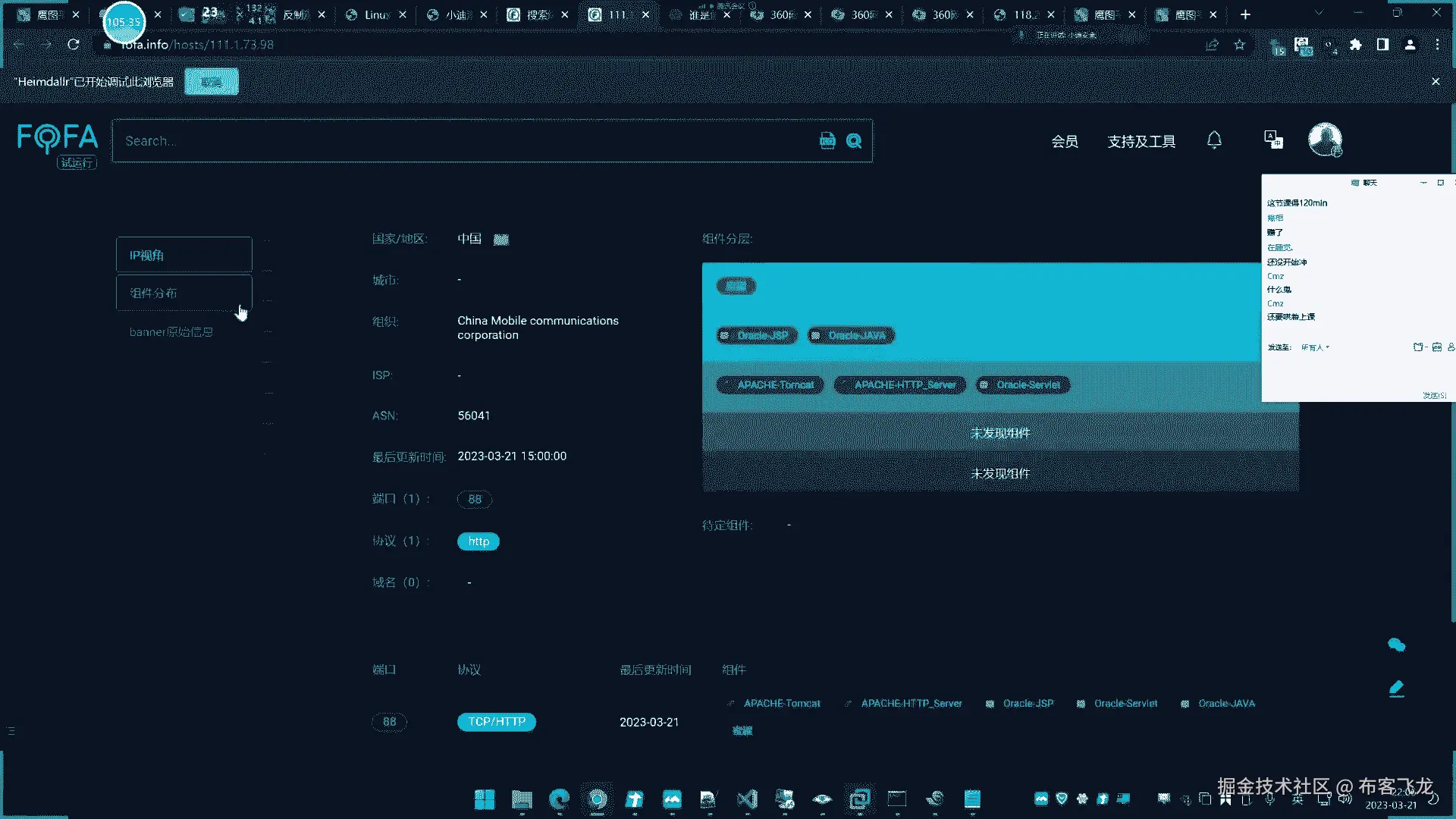Image resolution: width=1456 pixels, height=819 pixels.
Task: Open the 支持及工具 menu
Action: point(1141,142)
